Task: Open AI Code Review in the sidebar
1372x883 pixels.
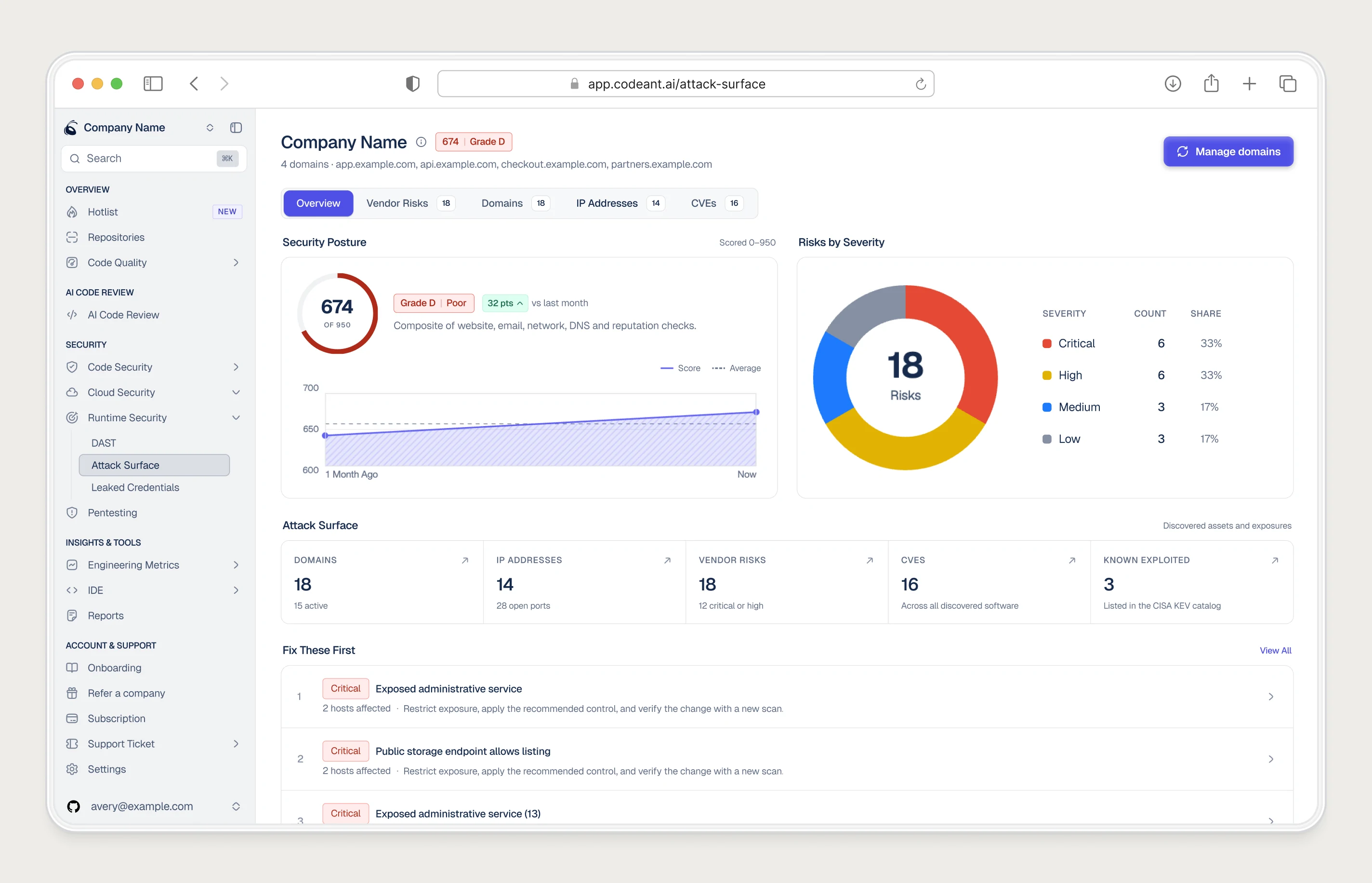Action: 154,314
